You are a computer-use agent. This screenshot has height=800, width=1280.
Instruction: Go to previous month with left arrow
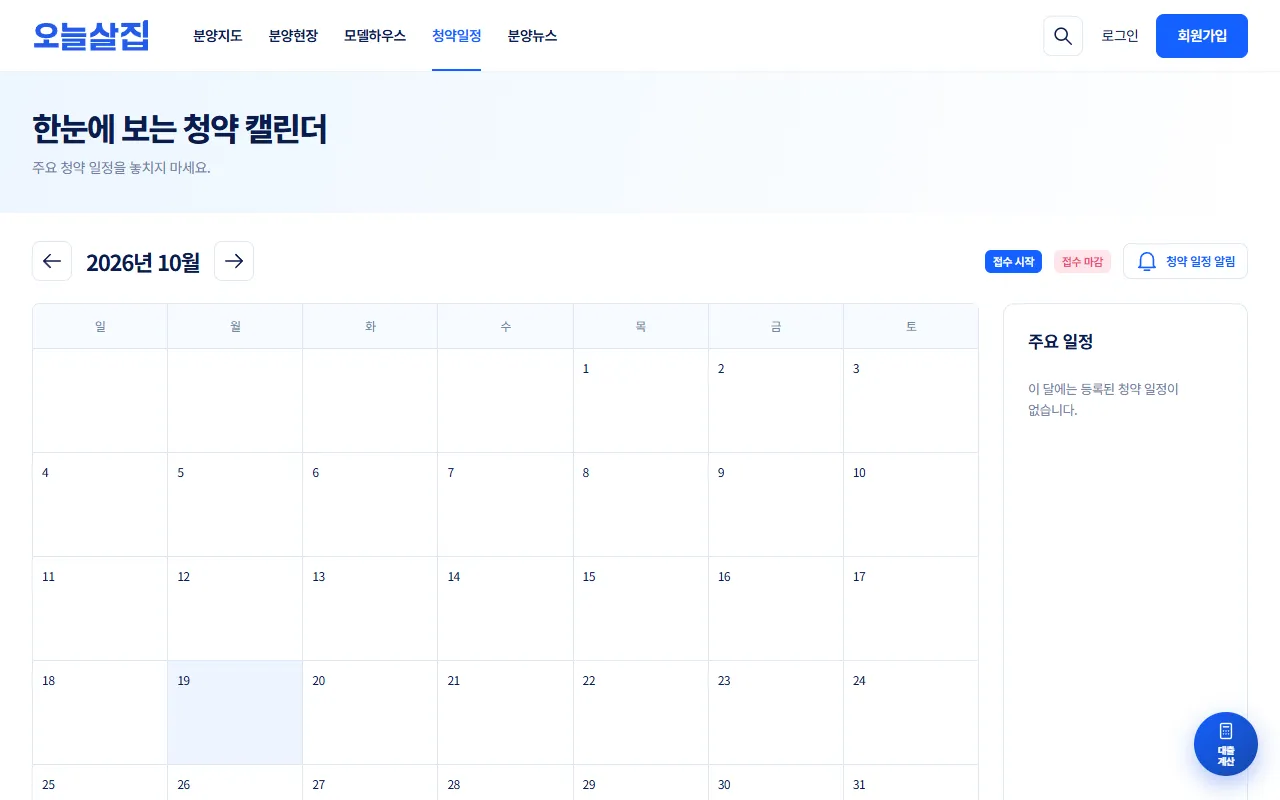point(52,261)
